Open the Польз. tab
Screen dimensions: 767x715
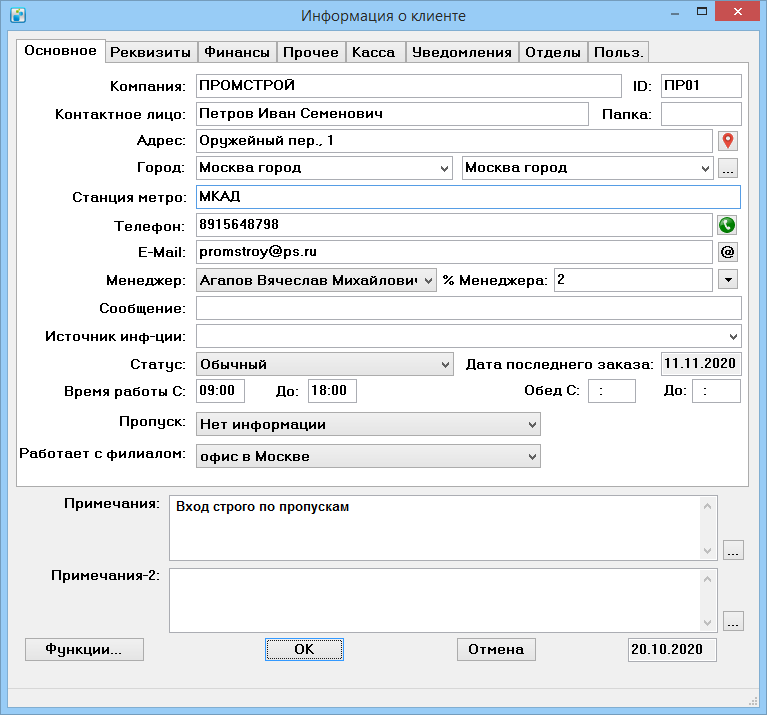click(x=618, y=52)
